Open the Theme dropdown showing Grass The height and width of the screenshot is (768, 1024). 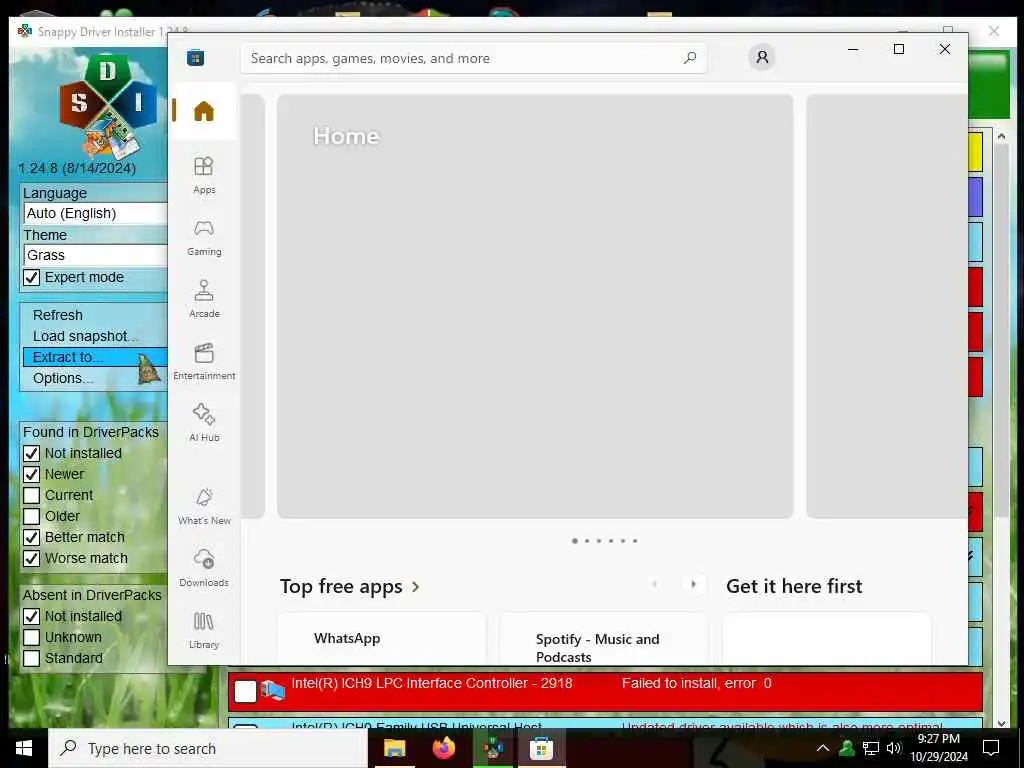pyautogui.click(x=95, y=255)
